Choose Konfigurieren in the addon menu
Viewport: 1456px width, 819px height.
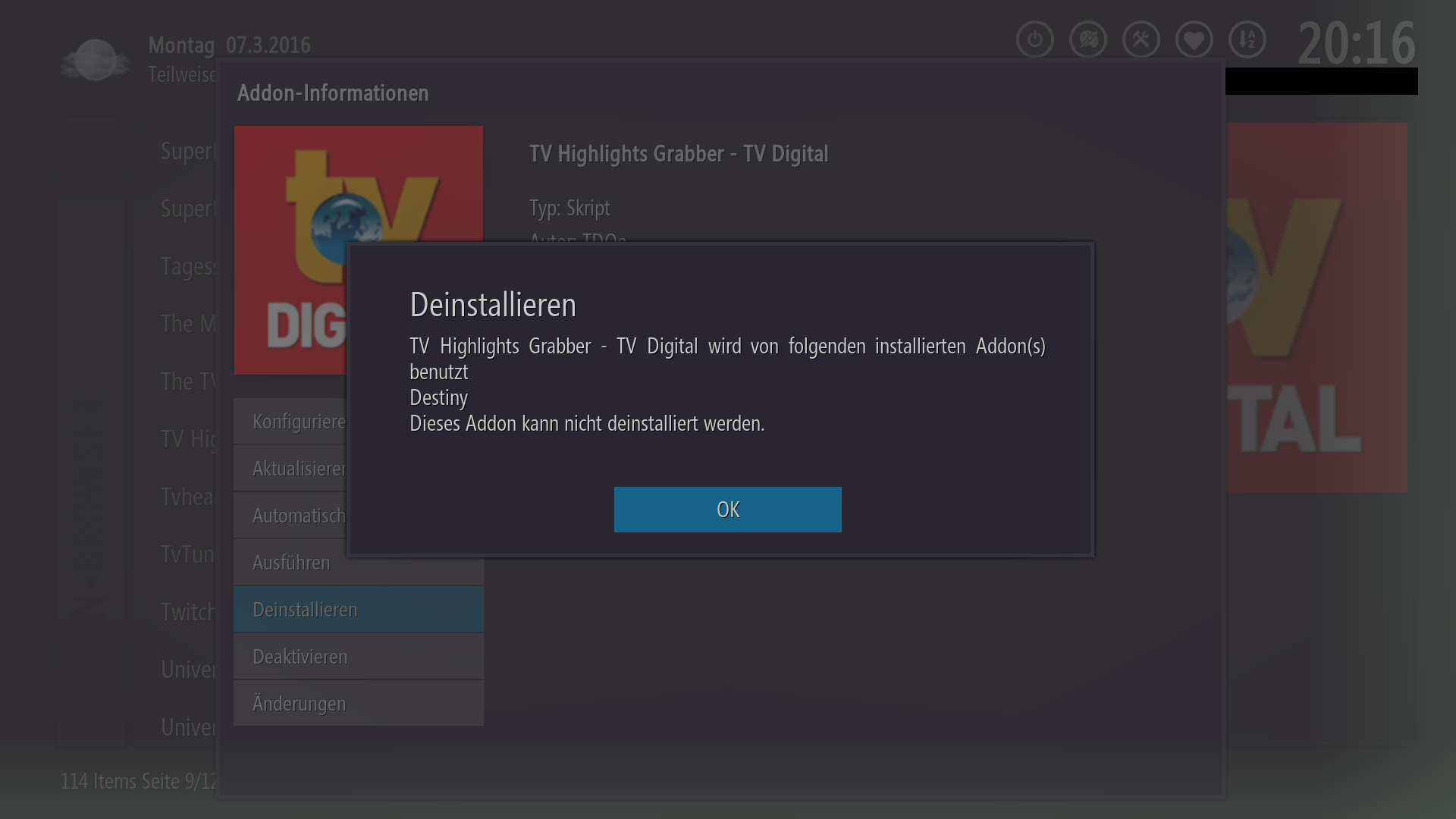pos(290,422)
